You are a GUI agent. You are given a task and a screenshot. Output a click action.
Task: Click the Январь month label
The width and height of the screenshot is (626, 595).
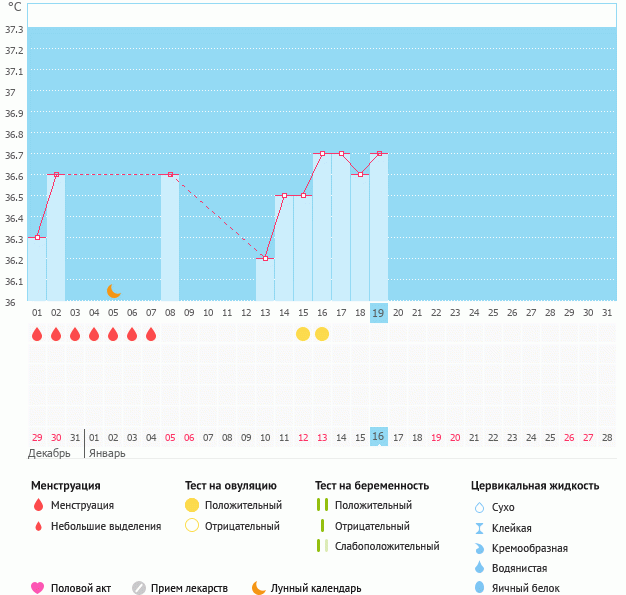tap(107, 453)
